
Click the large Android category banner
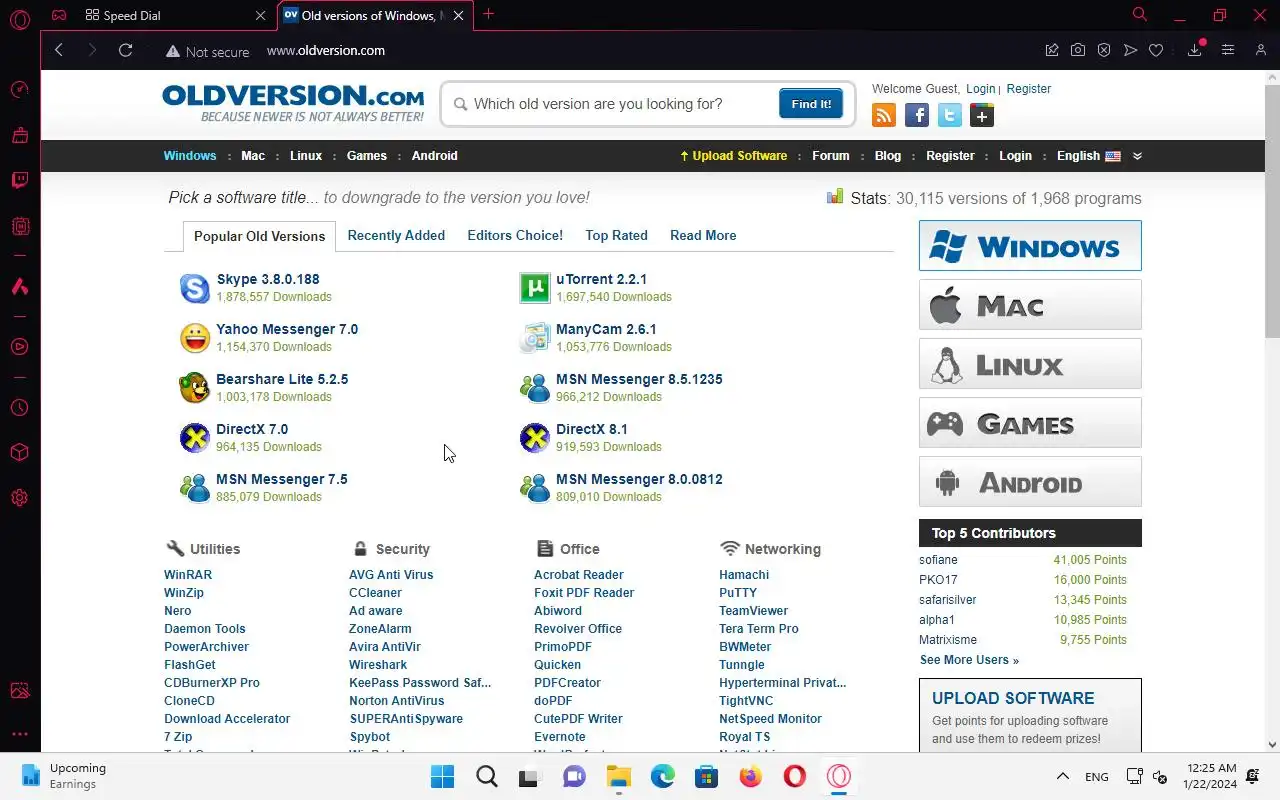pos(1030,482)
